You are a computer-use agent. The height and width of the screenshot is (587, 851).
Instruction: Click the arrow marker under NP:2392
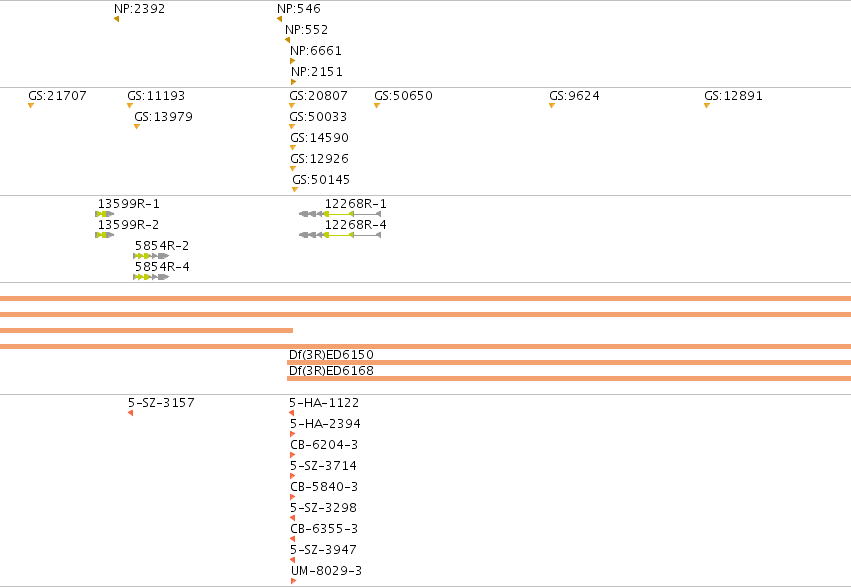coord(116,19)
